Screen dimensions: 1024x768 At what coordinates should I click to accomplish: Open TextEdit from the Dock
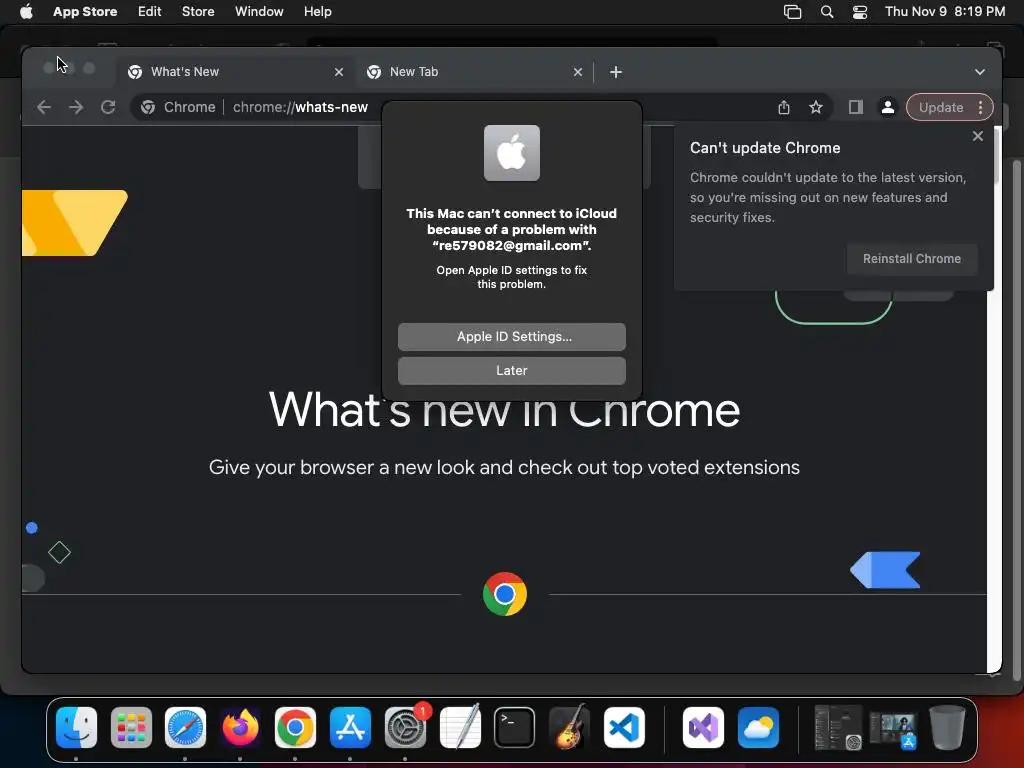(460, 728)
